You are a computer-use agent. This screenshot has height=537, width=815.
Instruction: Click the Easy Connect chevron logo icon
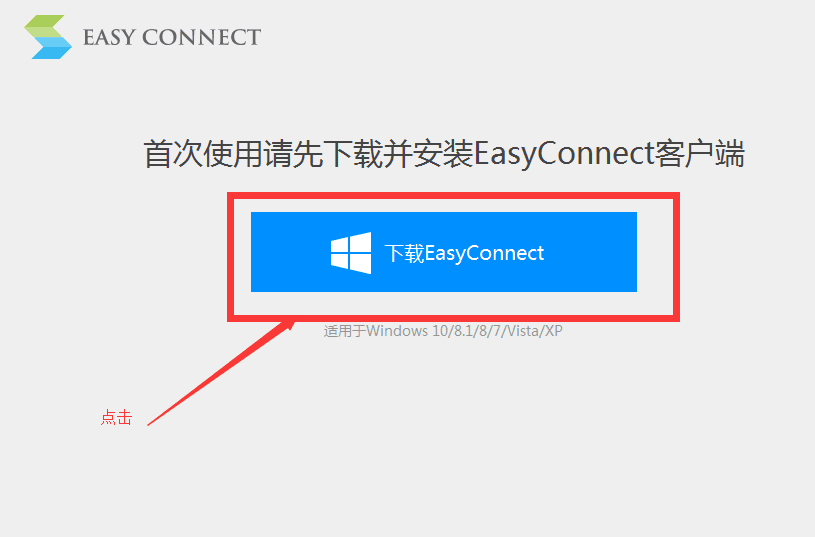[x=48, y=37]
